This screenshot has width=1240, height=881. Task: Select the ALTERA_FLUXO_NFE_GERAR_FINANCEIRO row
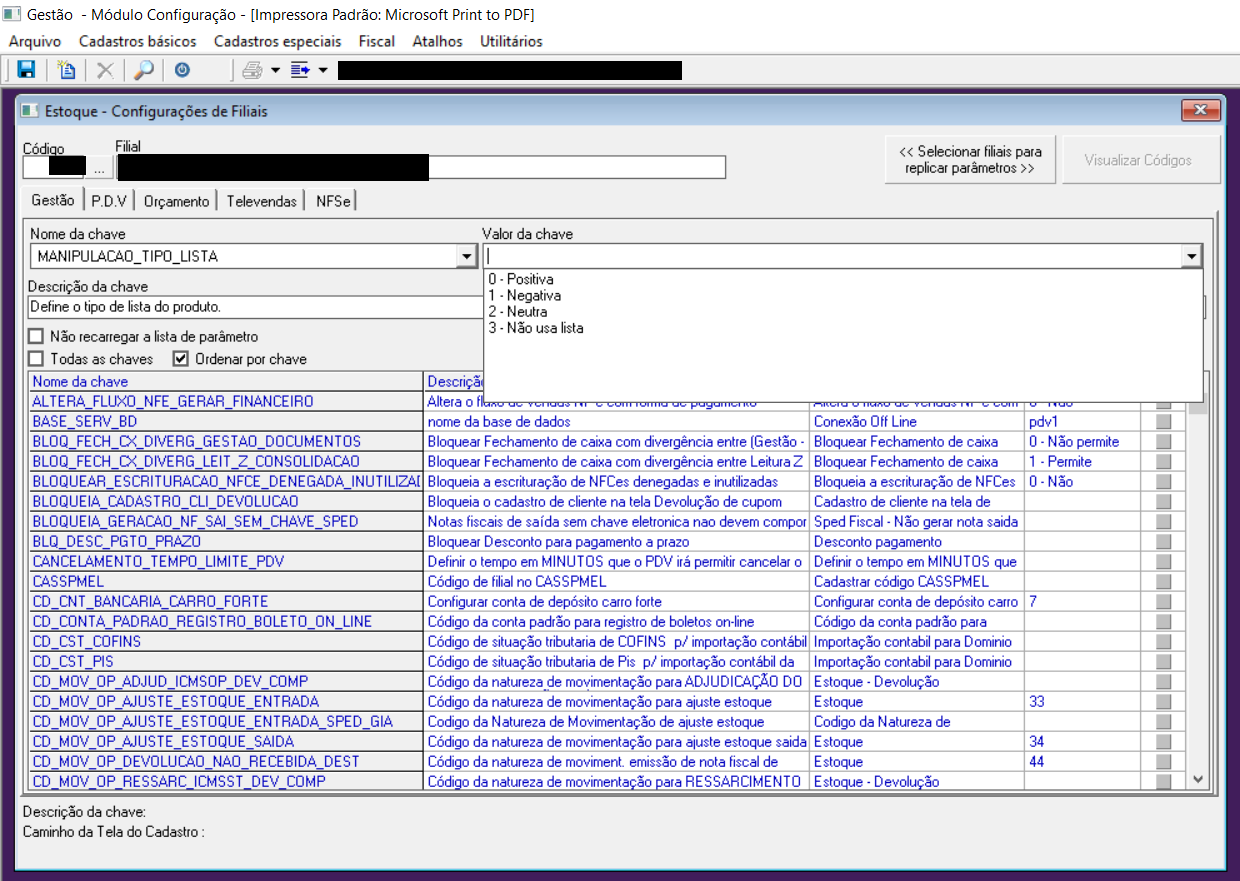pyautogui.click(x=226, y=402)
